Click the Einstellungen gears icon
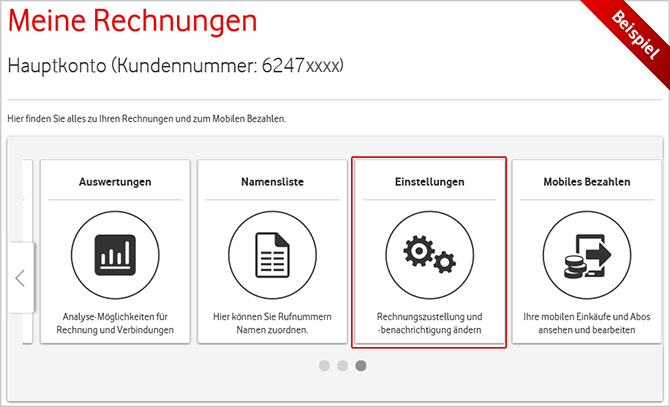 (x=429, y=255)
